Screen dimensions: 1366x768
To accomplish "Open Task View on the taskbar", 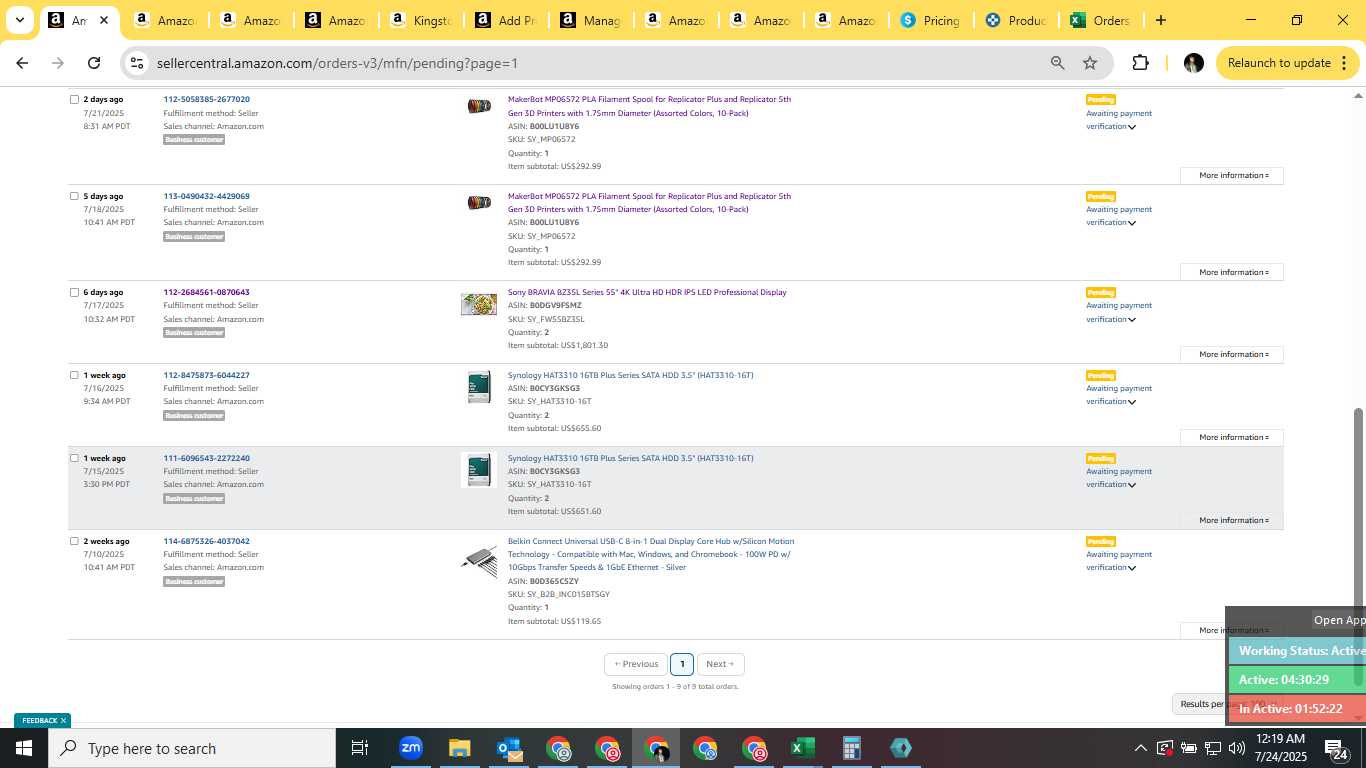I will pos(360,748).
